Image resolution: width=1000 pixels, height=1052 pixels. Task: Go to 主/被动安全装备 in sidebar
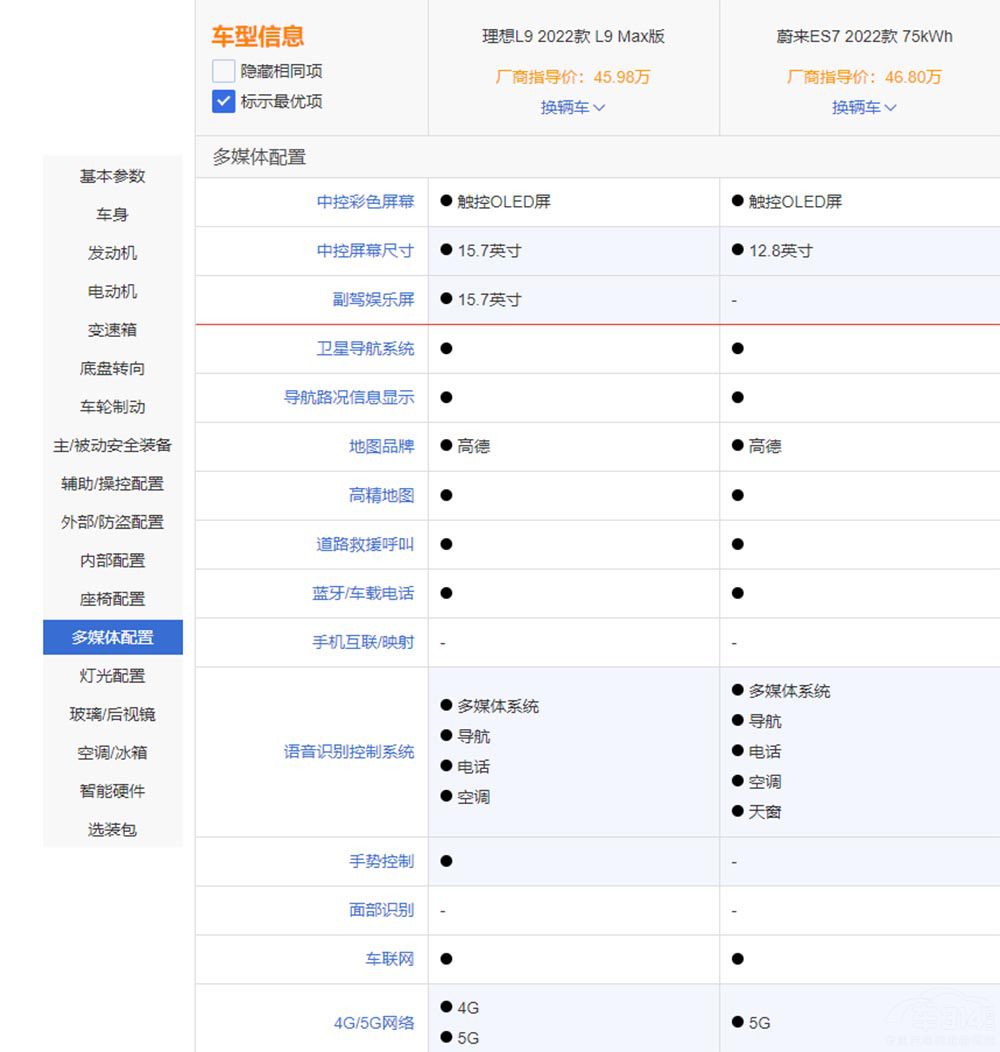click(x=113, y=445)
